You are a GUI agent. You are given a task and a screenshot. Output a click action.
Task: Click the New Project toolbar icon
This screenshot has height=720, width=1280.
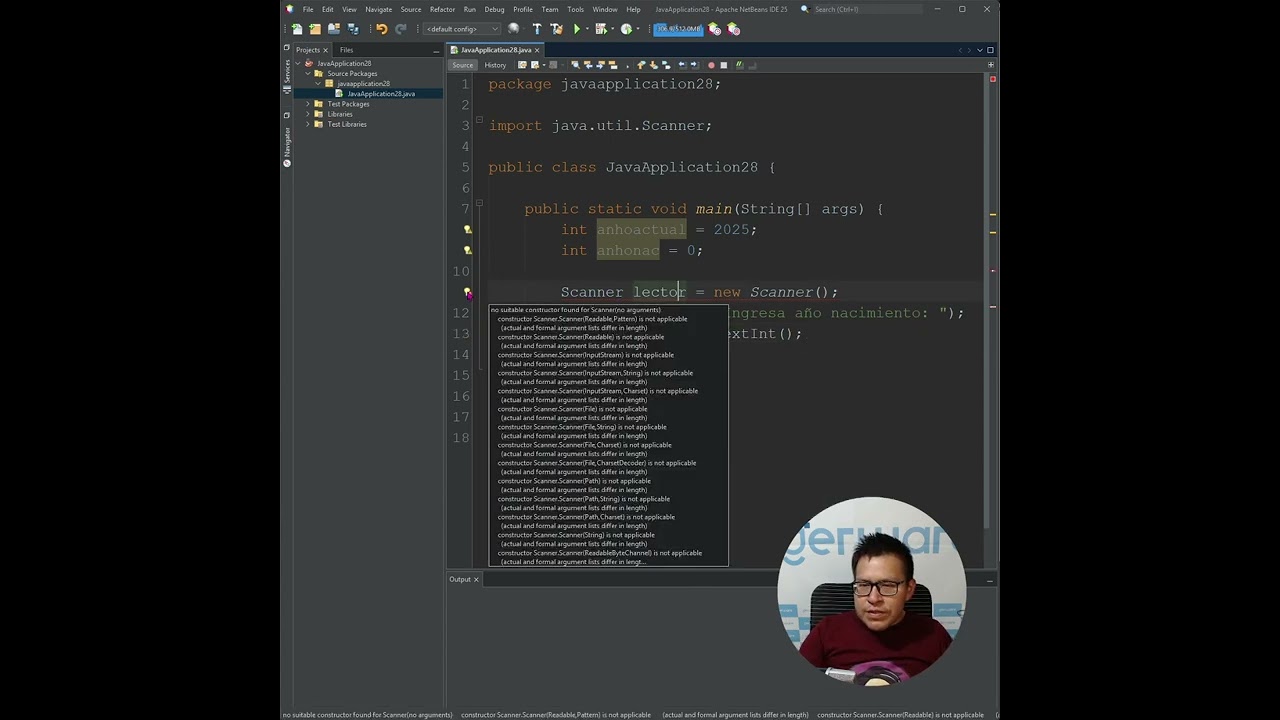(x=315, y=29)
